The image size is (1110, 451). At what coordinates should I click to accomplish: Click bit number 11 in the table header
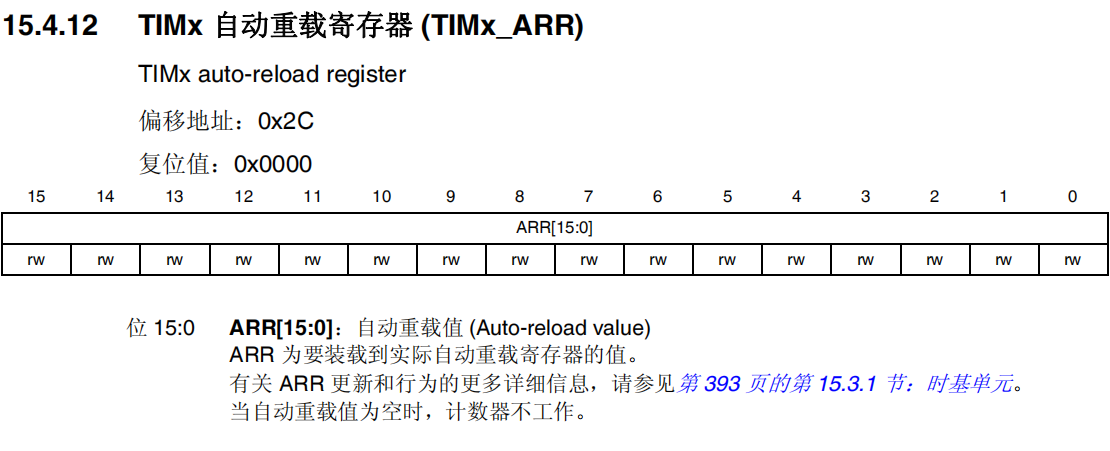312,197
